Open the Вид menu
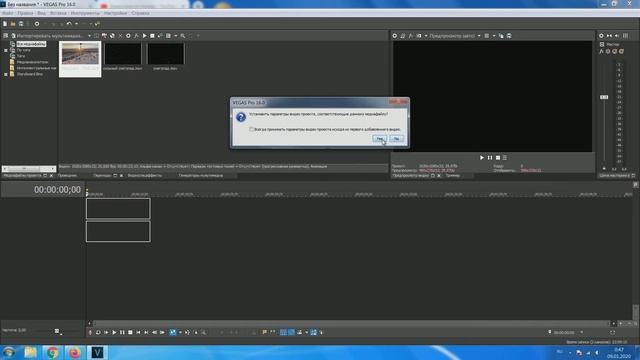640x360 pixels. click(42, 13)
